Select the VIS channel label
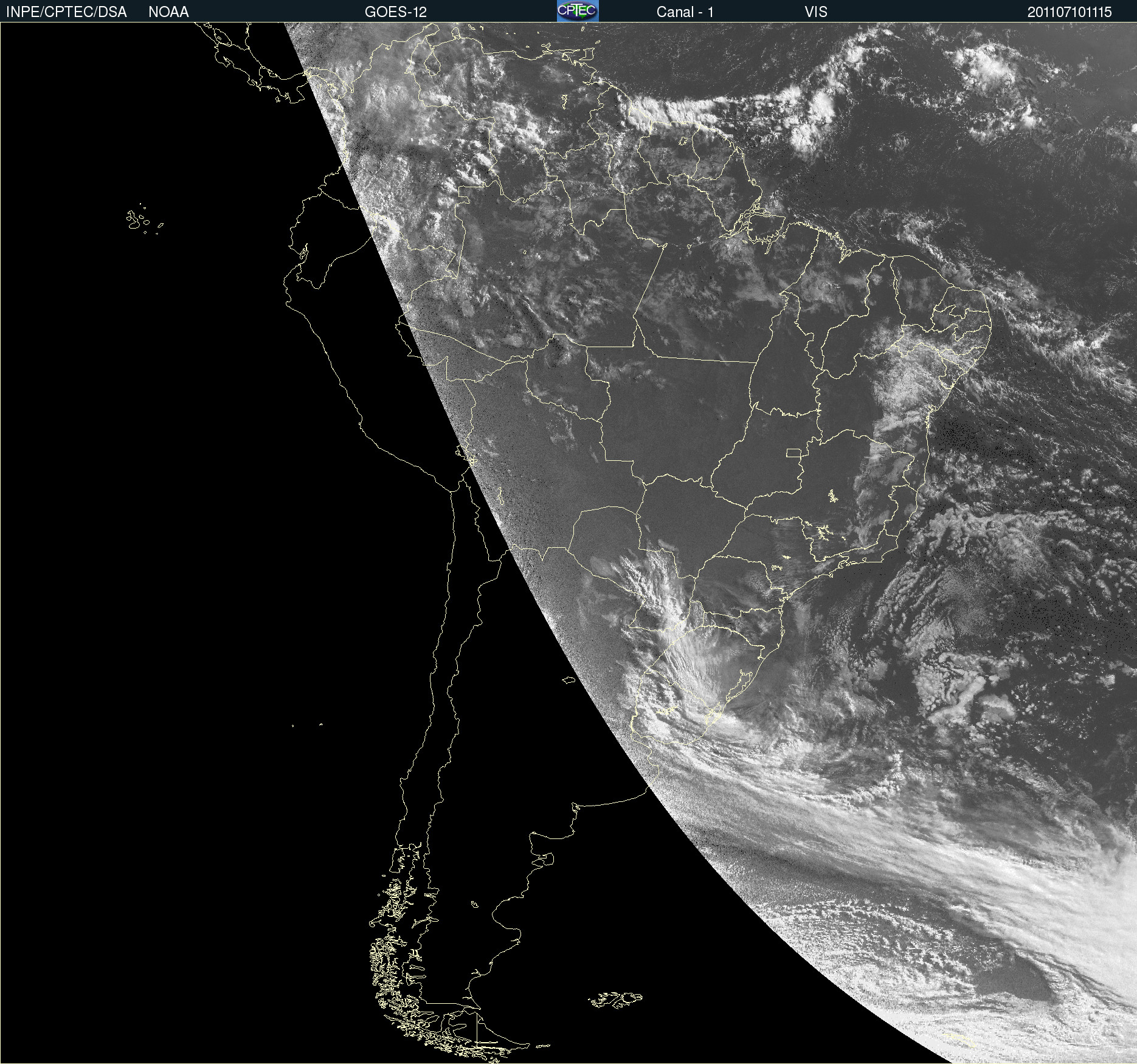Screen dimensions: 1137x1064 pos(816,12)
